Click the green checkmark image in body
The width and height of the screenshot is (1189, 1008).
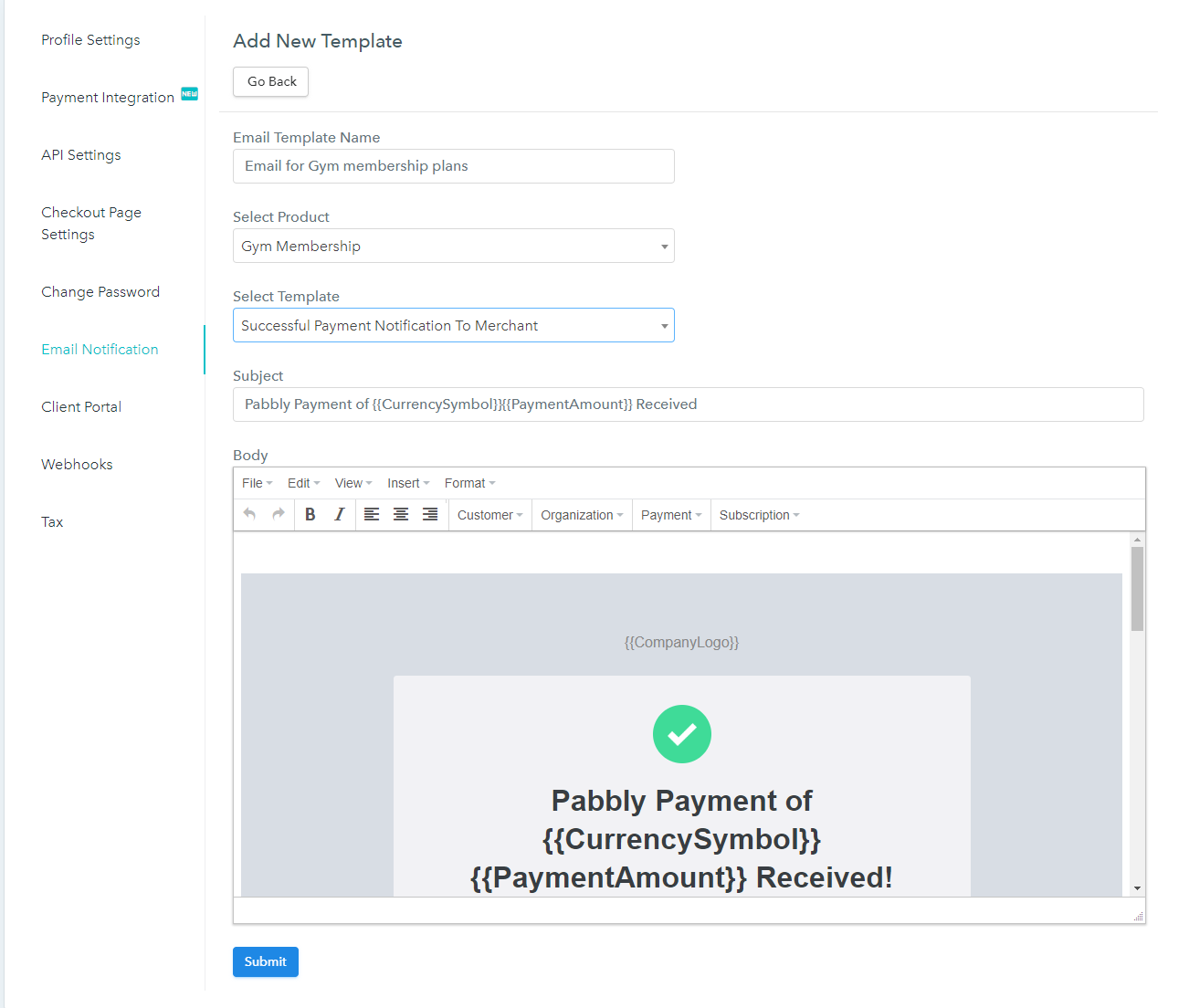tap(682, 734)
